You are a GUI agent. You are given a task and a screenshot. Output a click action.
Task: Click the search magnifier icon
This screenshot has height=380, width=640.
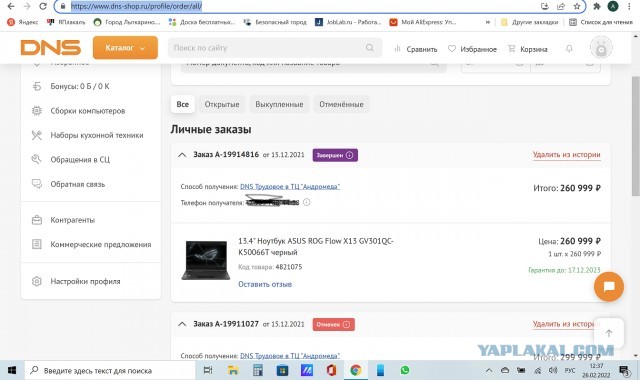coord(369,48)
